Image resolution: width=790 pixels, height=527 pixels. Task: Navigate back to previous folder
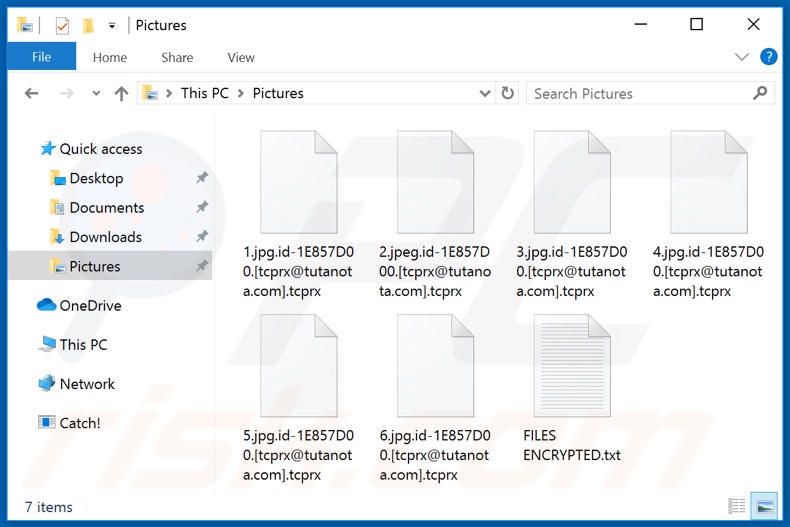coord(31,93)
